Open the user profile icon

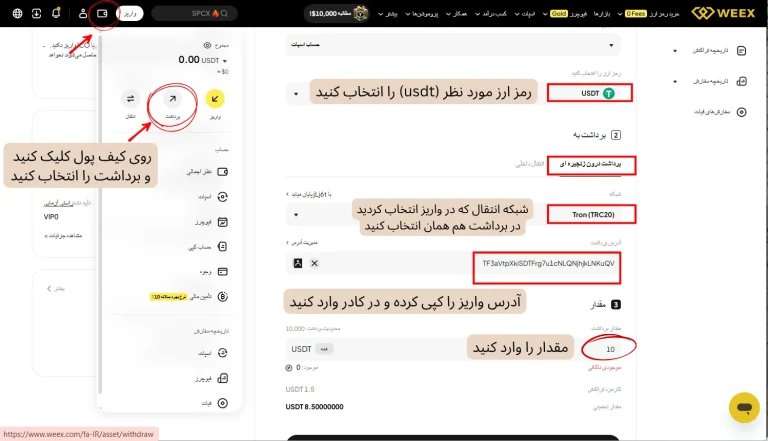83,14
